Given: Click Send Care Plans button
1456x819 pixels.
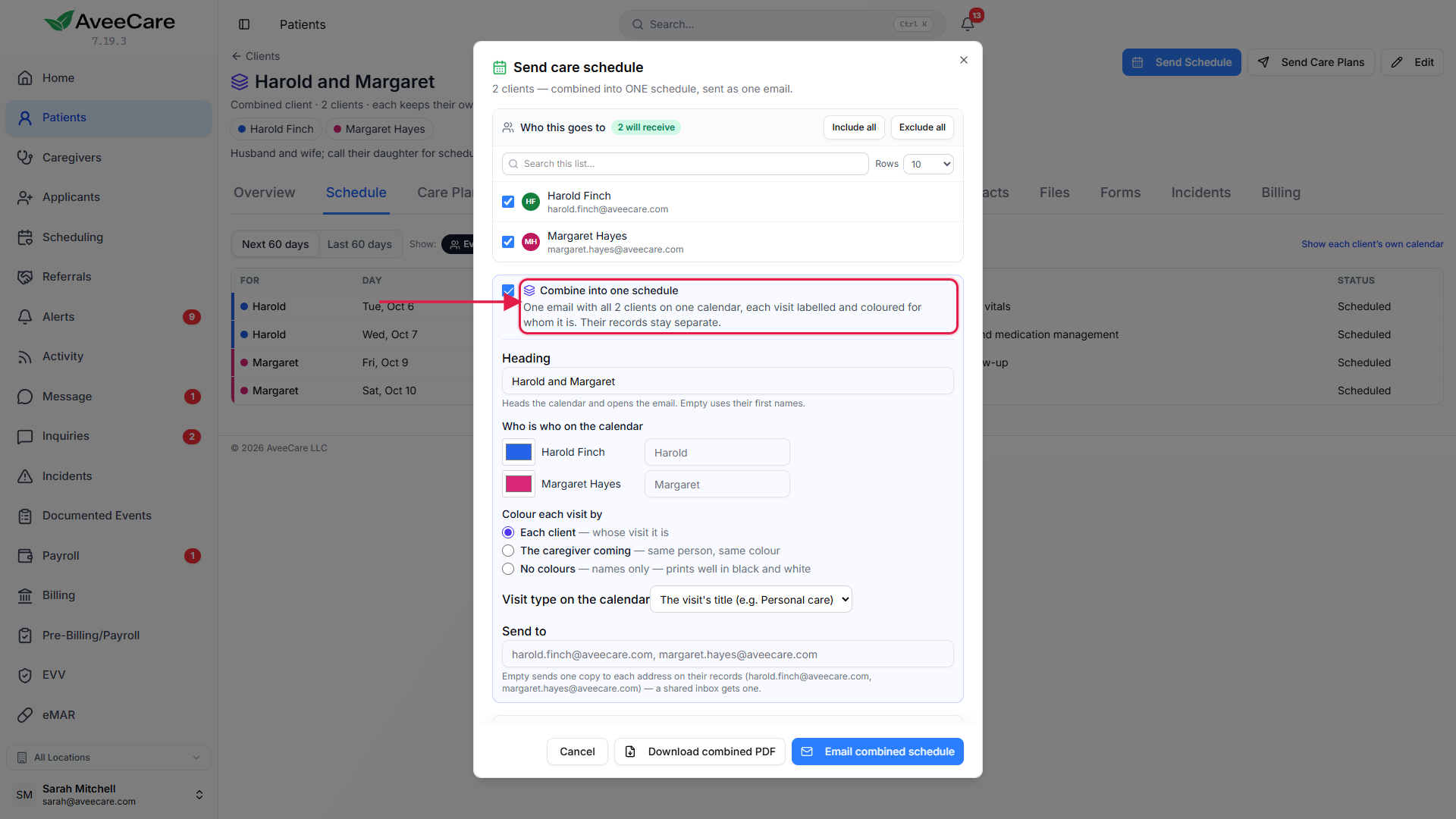Looking at the screenshot, I should [1310, 62].
